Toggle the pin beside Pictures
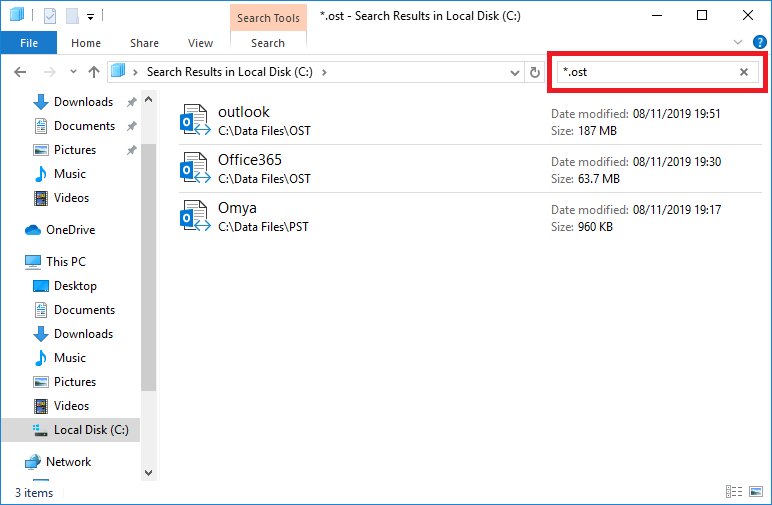772x505 pixels. (x=131, y=150)
